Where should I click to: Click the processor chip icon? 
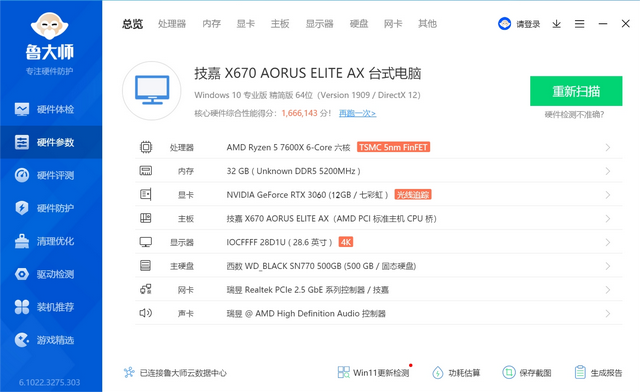[x=146, y=147]
